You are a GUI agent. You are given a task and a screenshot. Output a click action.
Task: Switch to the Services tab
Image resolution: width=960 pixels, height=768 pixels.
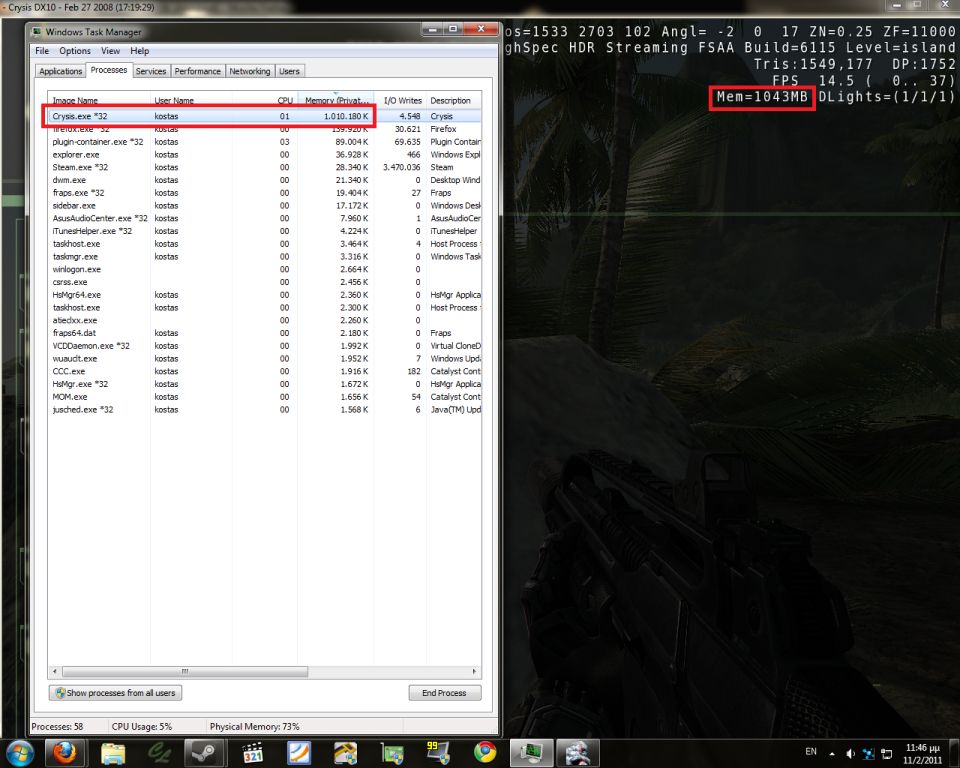[x=151, y=71]
